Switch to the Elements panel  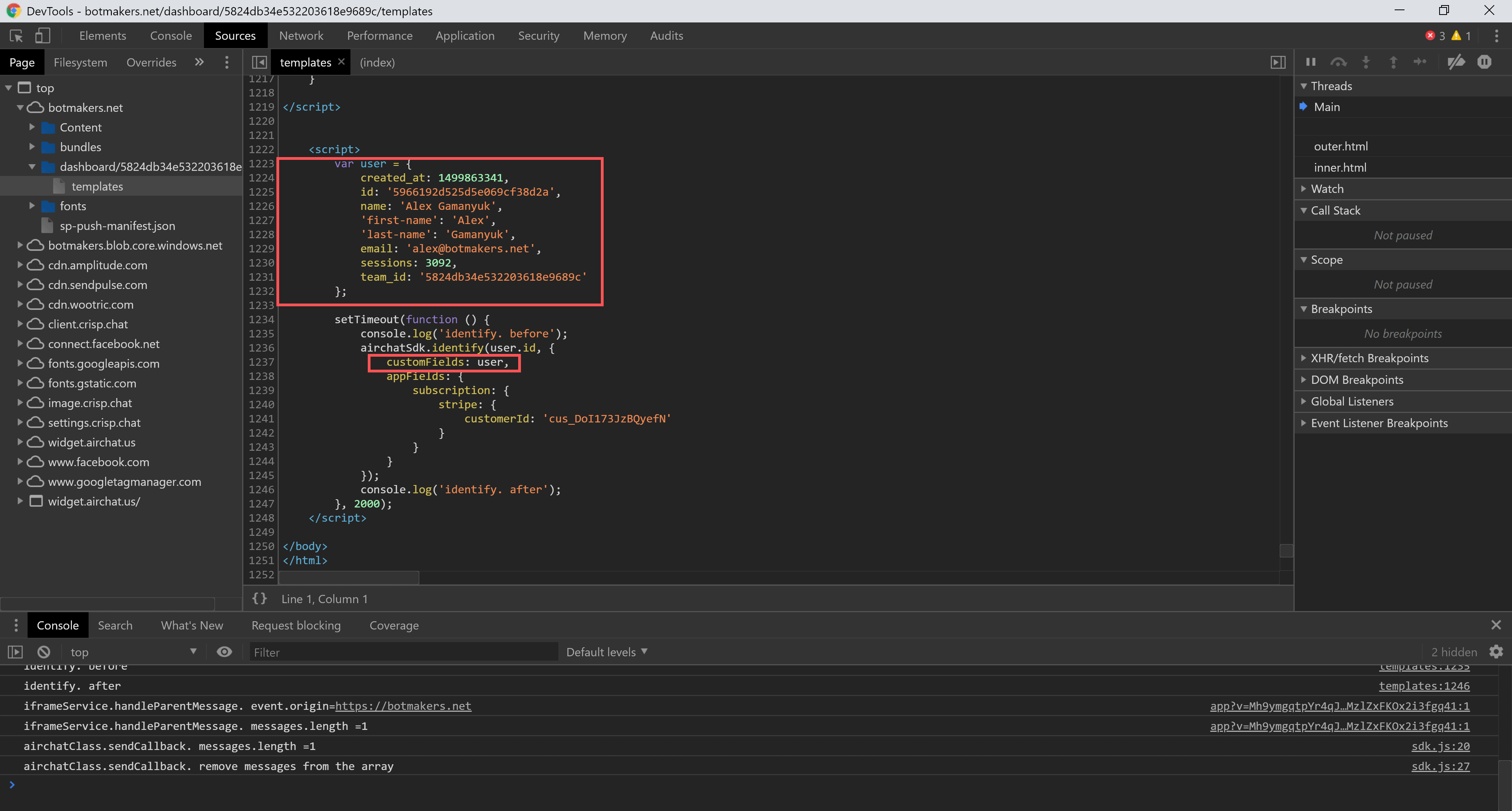(103, 36)
